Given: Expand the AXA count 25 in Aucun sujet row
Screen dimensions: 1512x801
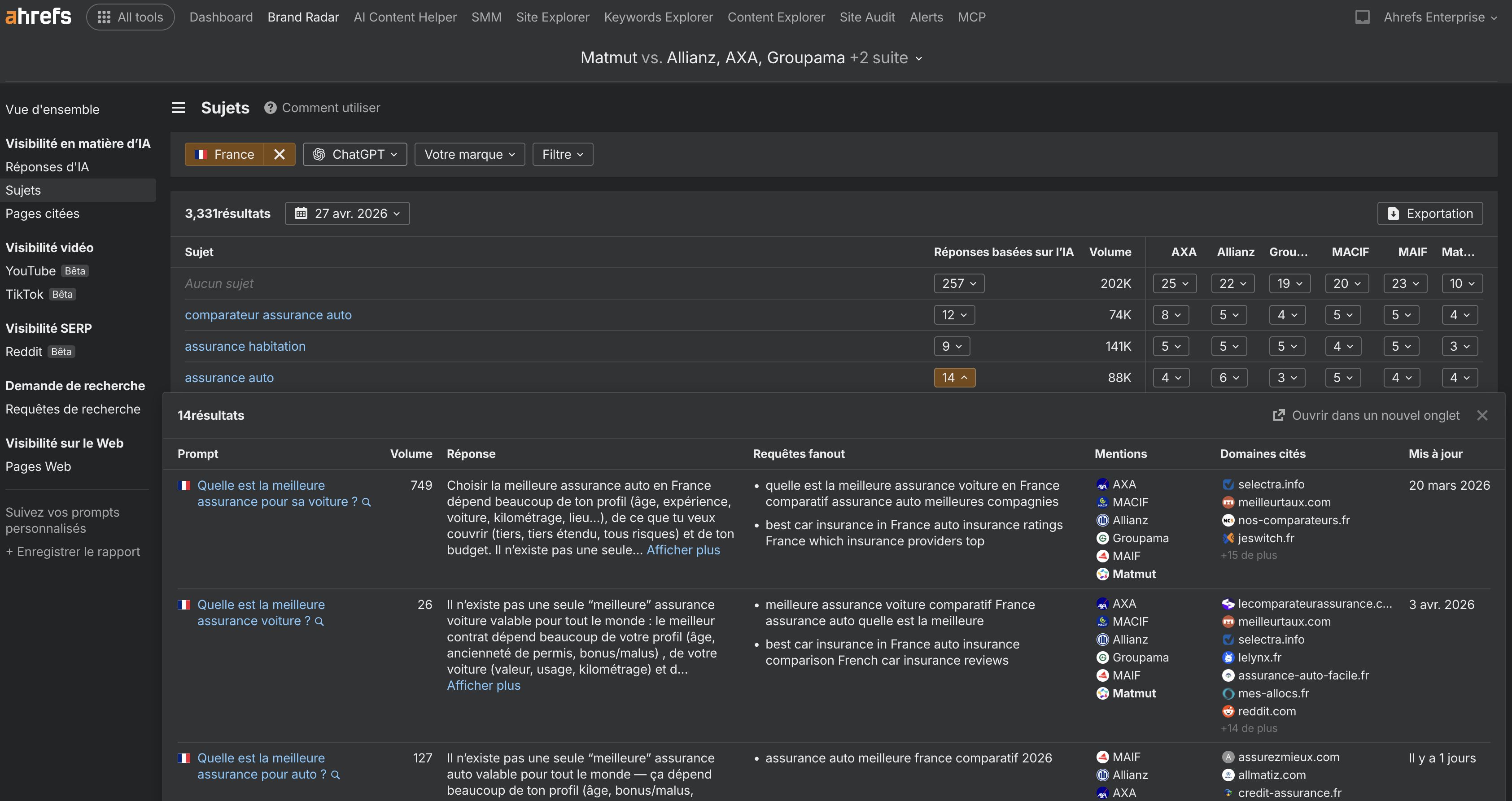Looking at the screenshot, I should [1175, 283].
